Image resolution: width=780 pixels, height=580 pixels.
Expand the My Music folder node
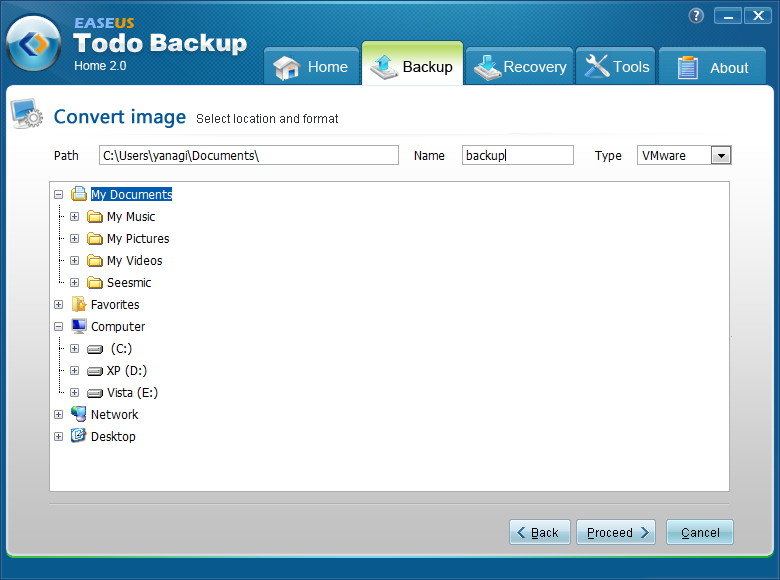click(x=75, y=216)
